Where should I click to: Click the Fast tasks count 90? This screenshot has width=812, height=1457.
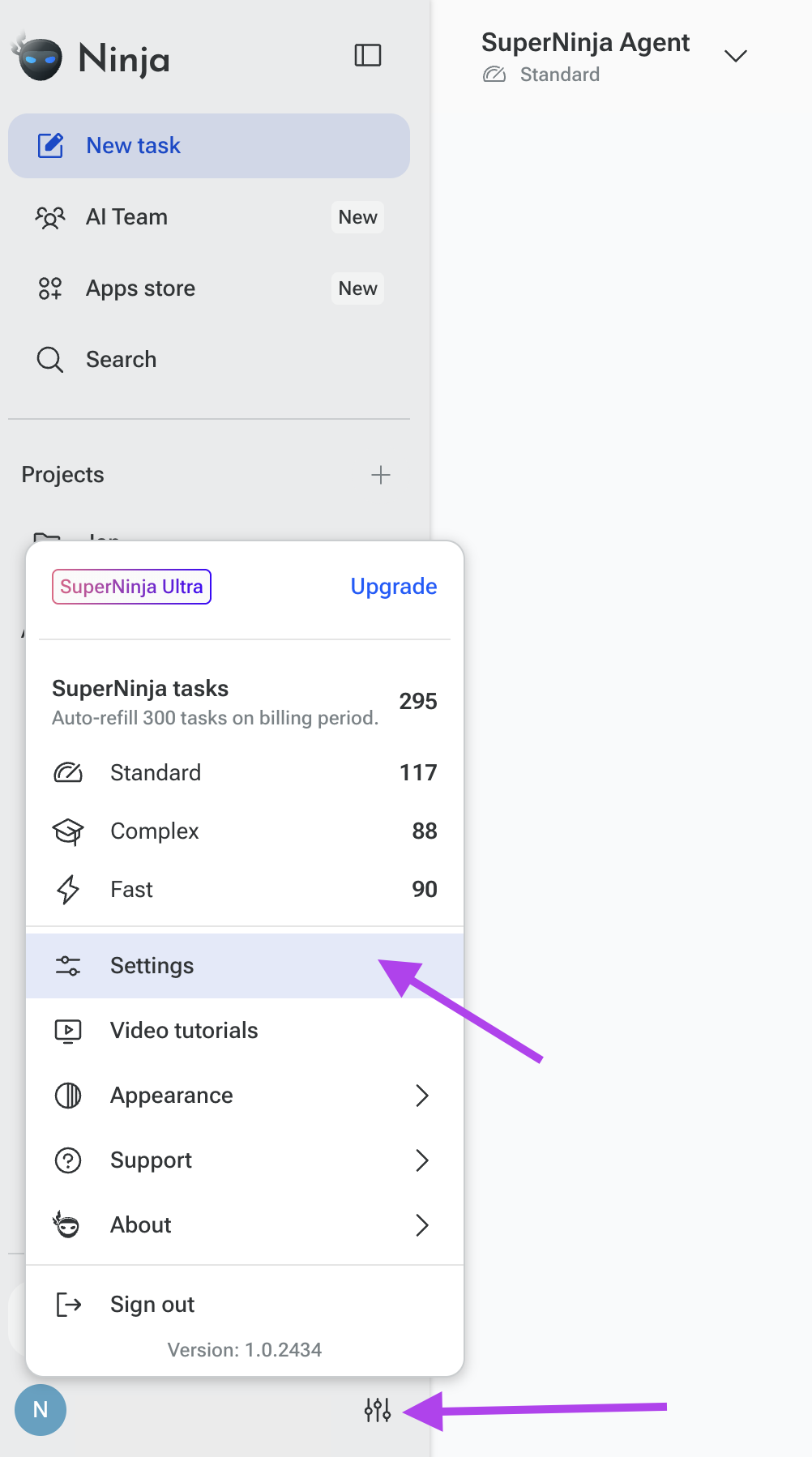425,890
